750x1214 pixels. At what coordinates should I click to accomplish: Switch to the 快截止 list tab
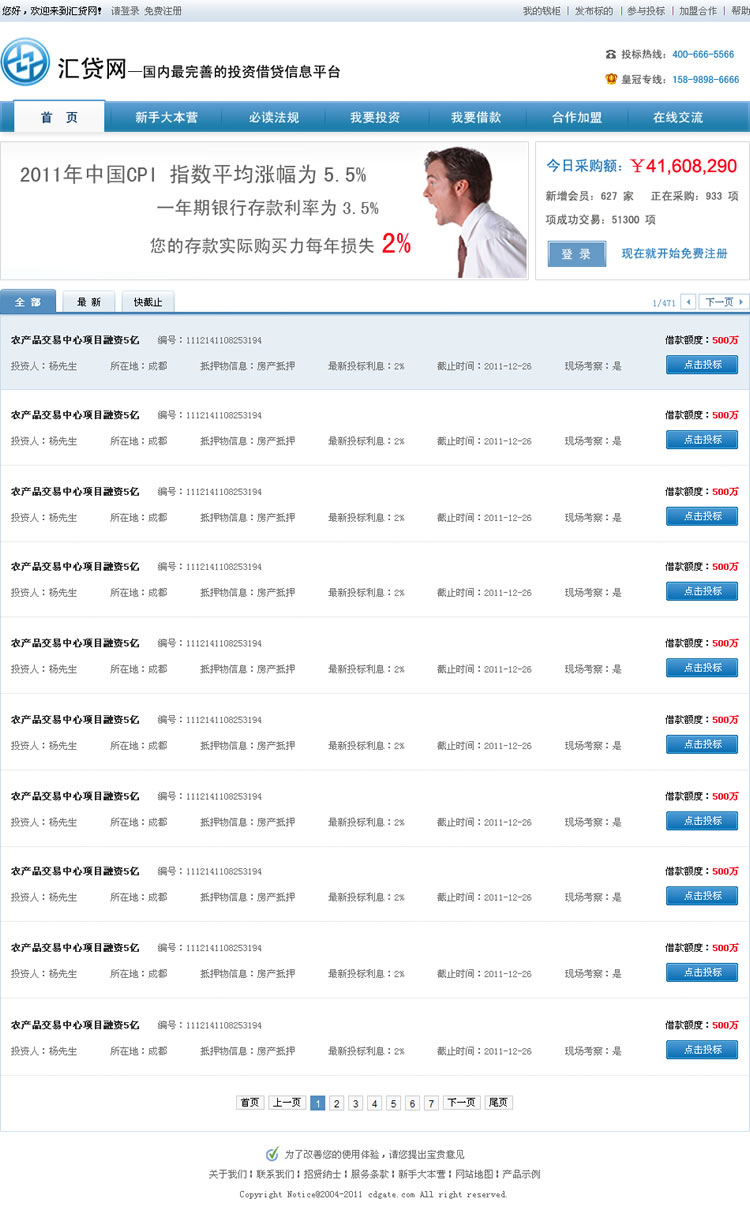pos(148,302)
